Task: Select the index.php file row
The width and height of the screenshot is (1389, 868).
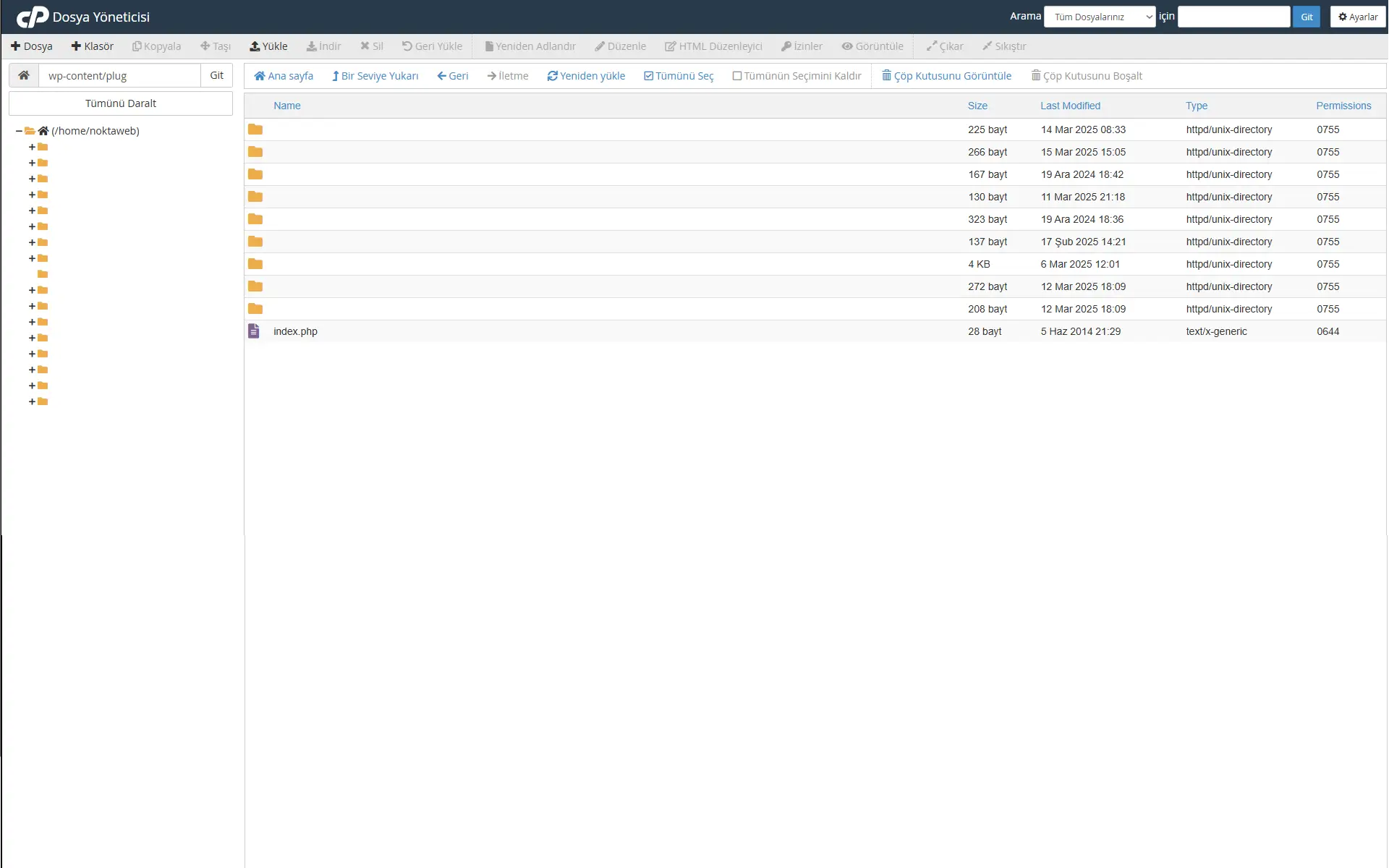Action: coord(295,331)
